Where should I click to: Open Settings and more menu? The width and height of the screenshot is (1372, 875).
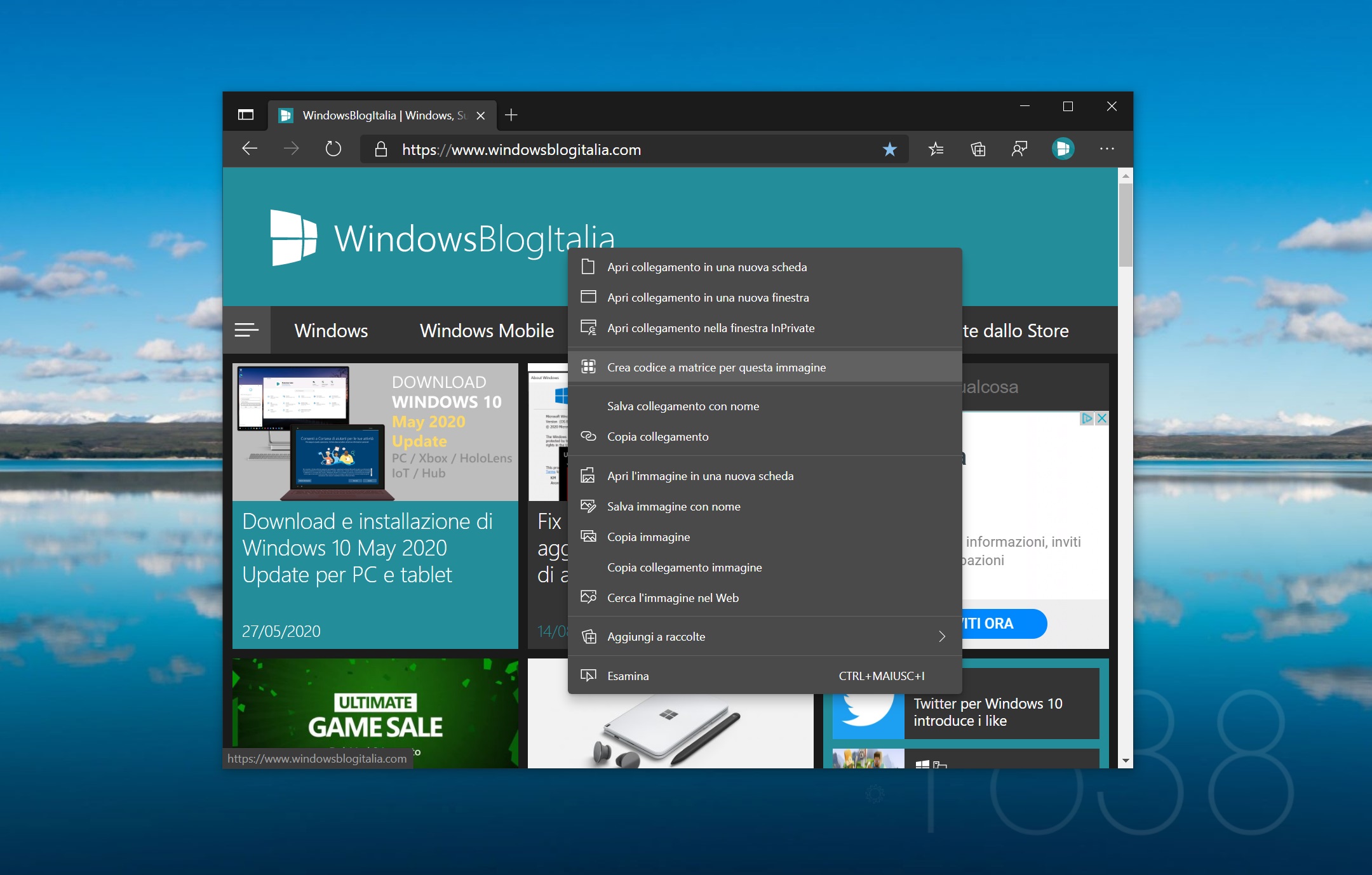point(1107,149)
